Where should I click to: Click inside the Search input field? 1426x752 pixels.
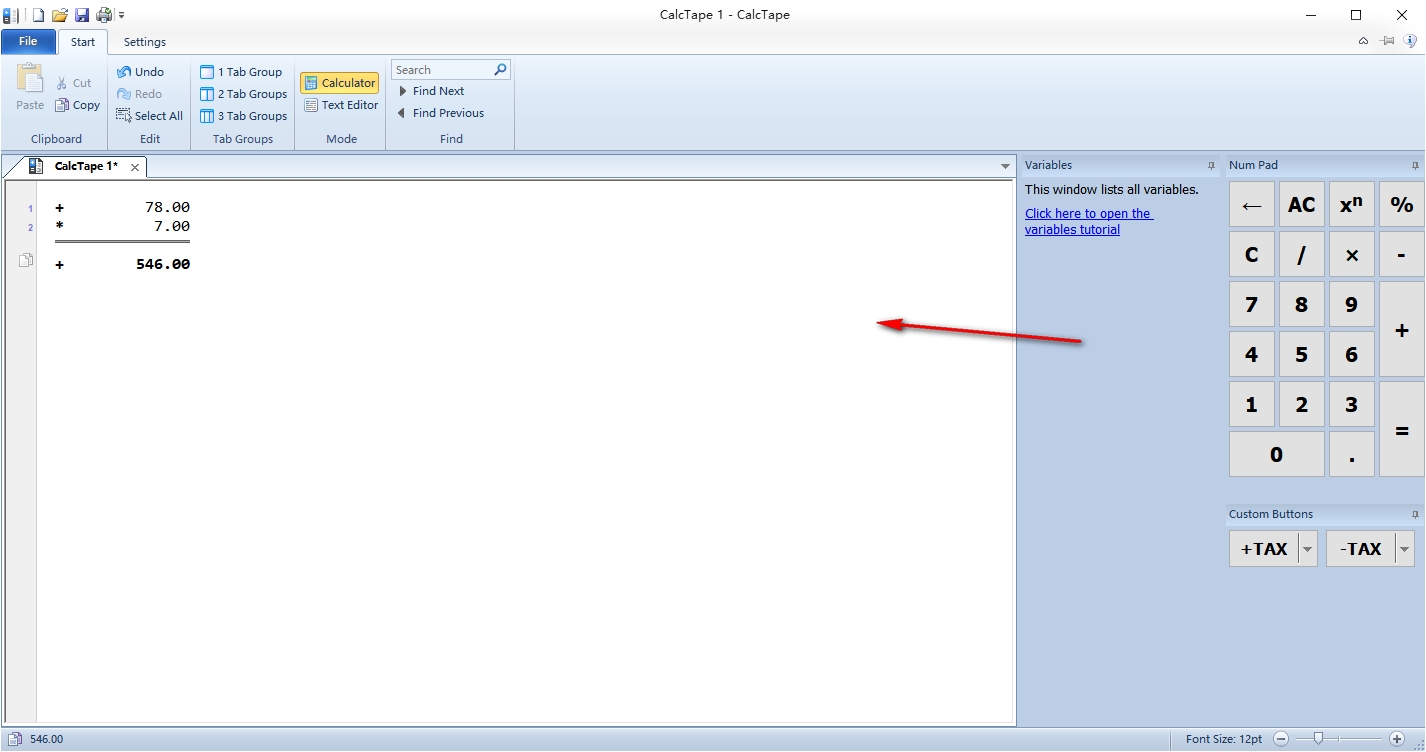coord(440,70)
